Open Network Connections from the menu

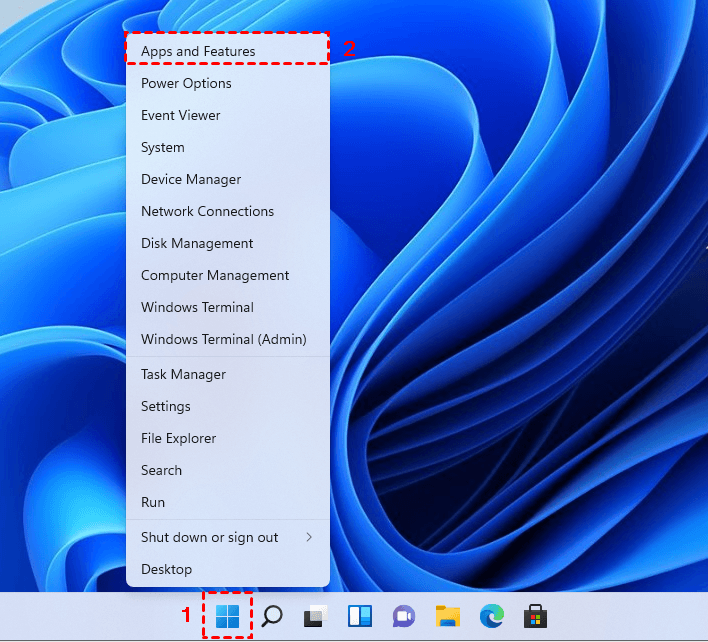click(207, 211)
